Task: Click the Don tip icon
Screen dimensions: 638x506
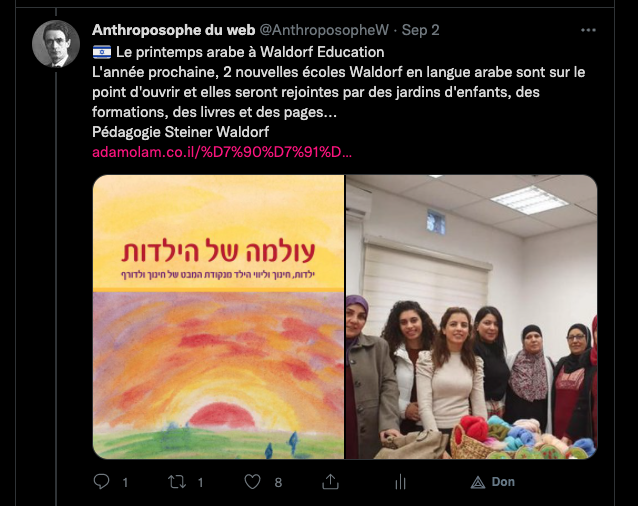Action: [478, 482]
